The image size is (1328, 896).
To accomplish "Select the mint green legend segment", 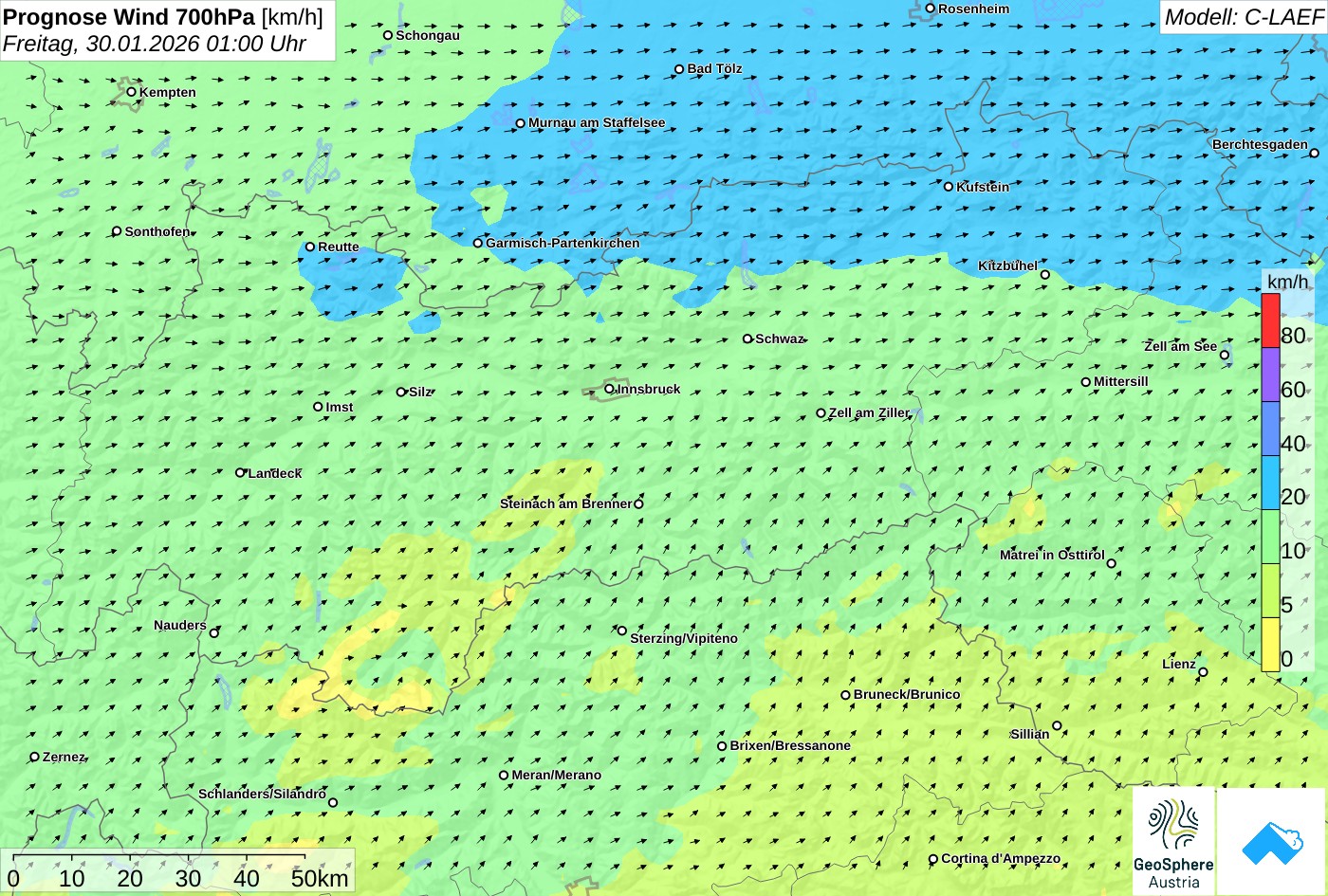I will pos(1270,537).
